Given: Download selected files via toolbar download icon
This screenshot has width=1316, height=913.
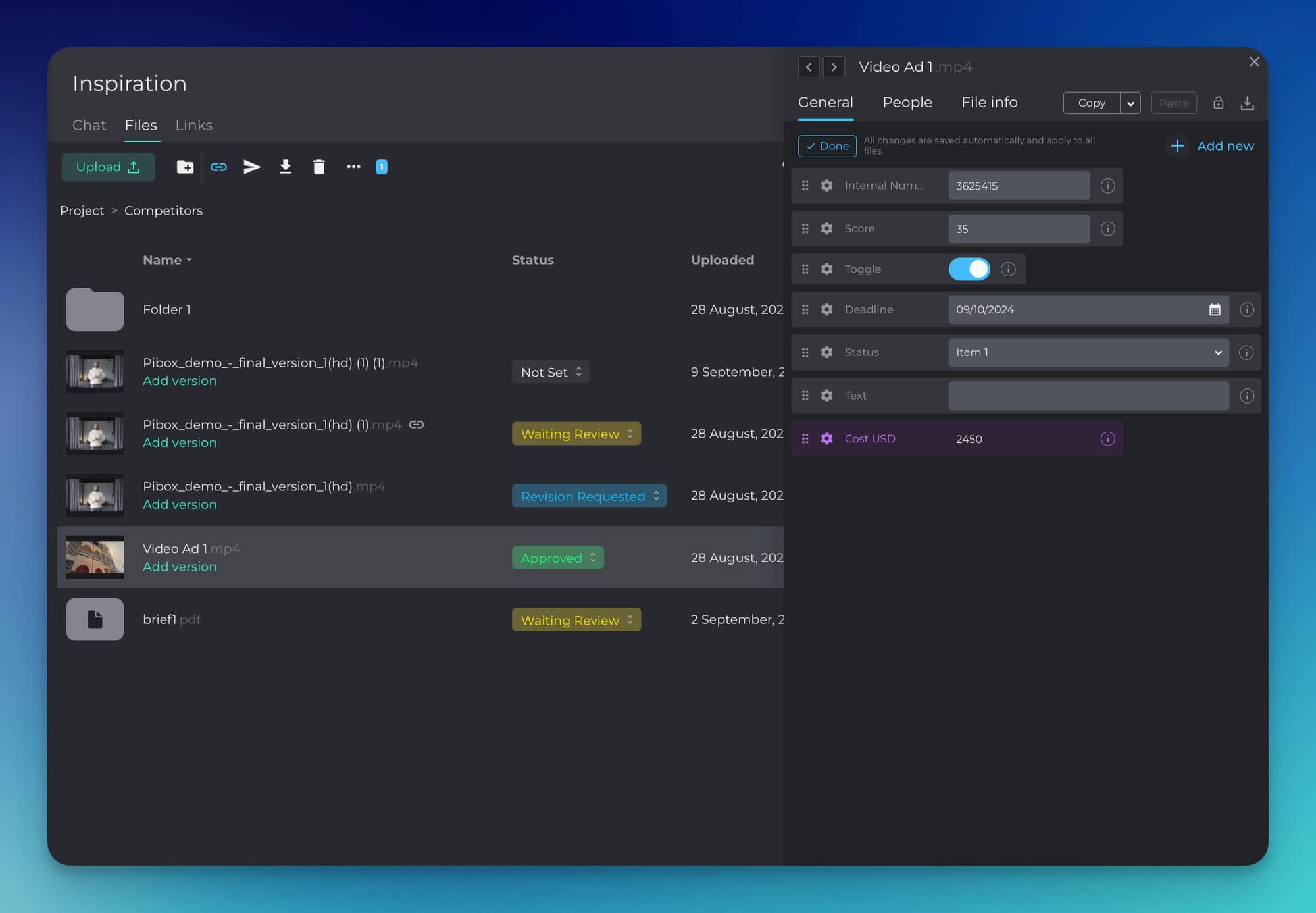Looking at the screenshot, I should click(x=286, y=167).
